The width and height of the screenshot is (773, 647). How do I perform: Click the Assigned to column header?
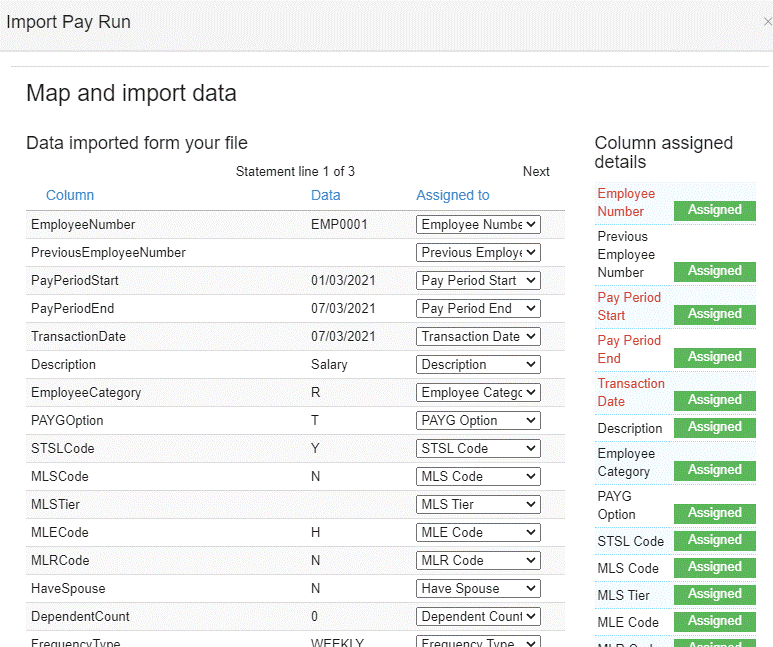tap(453, 195)
